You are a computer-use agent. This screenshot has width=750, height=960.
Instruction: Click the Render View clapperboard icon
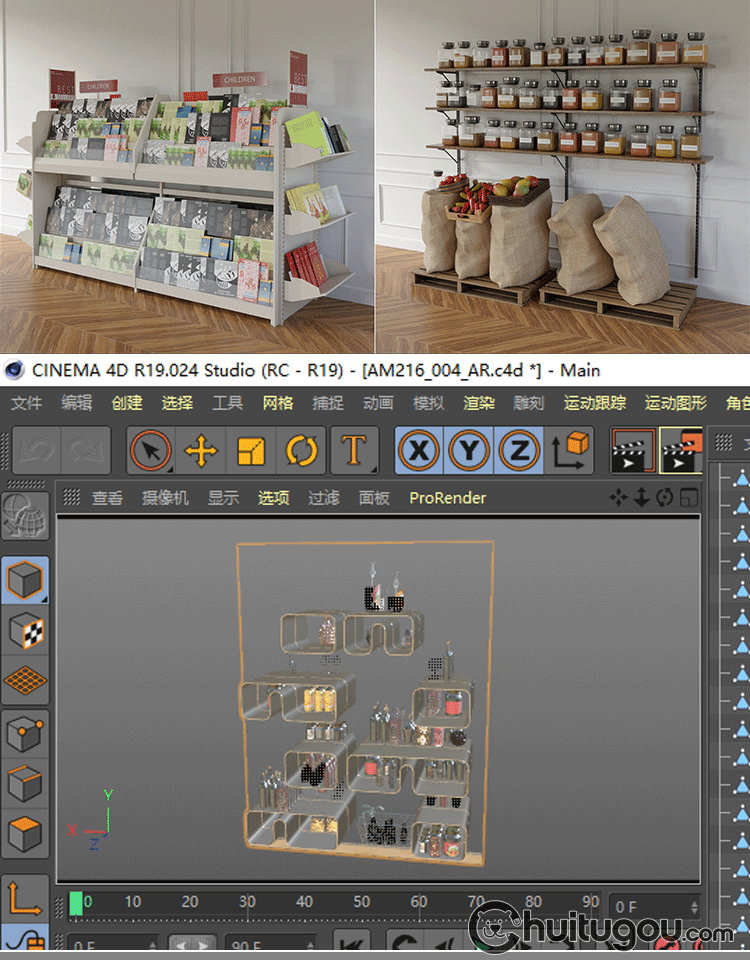click(x=632, y=451)
